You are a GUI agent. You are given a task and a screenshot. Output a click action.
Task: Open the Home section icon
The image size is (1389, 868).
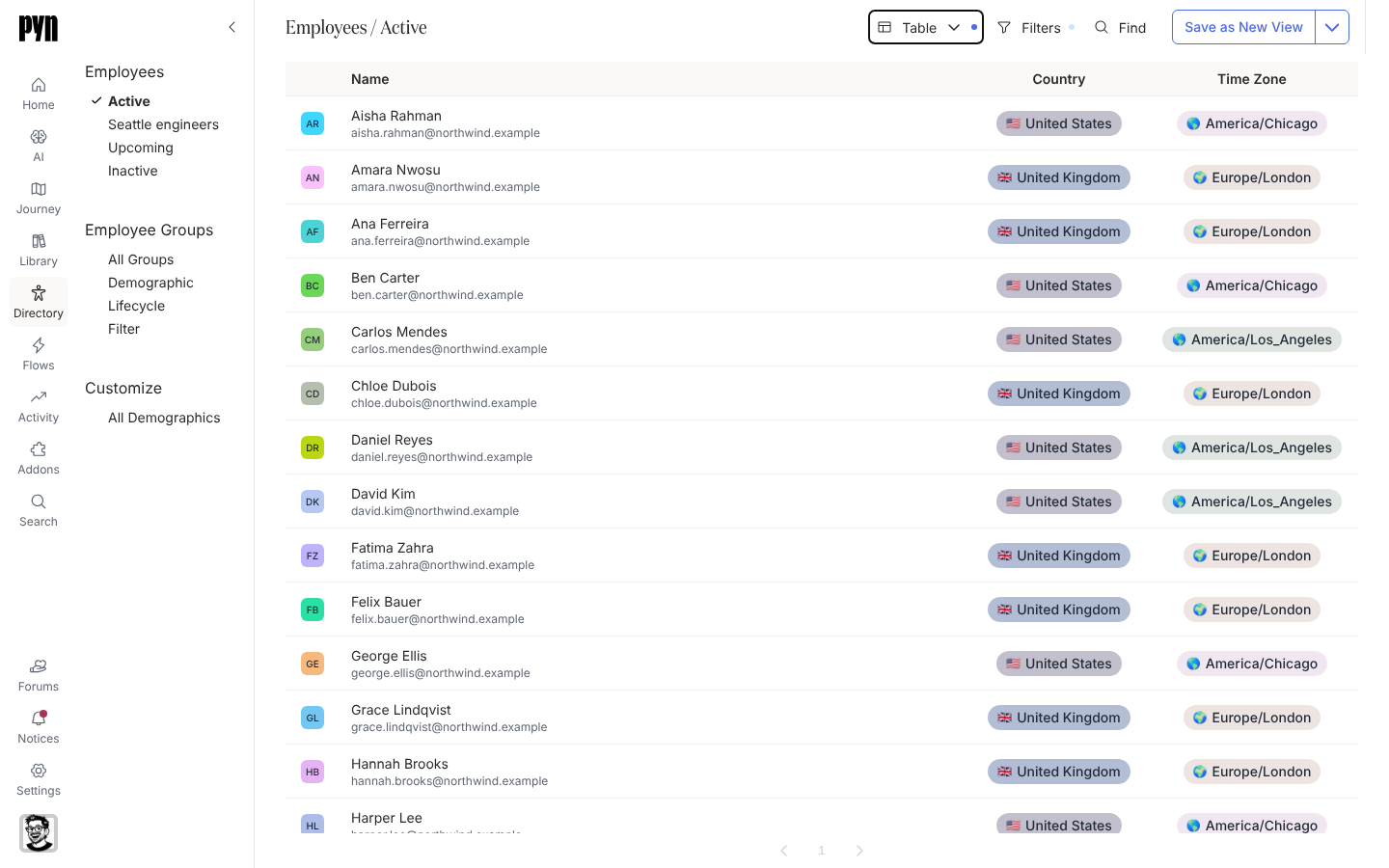click(x=39, y=85)
